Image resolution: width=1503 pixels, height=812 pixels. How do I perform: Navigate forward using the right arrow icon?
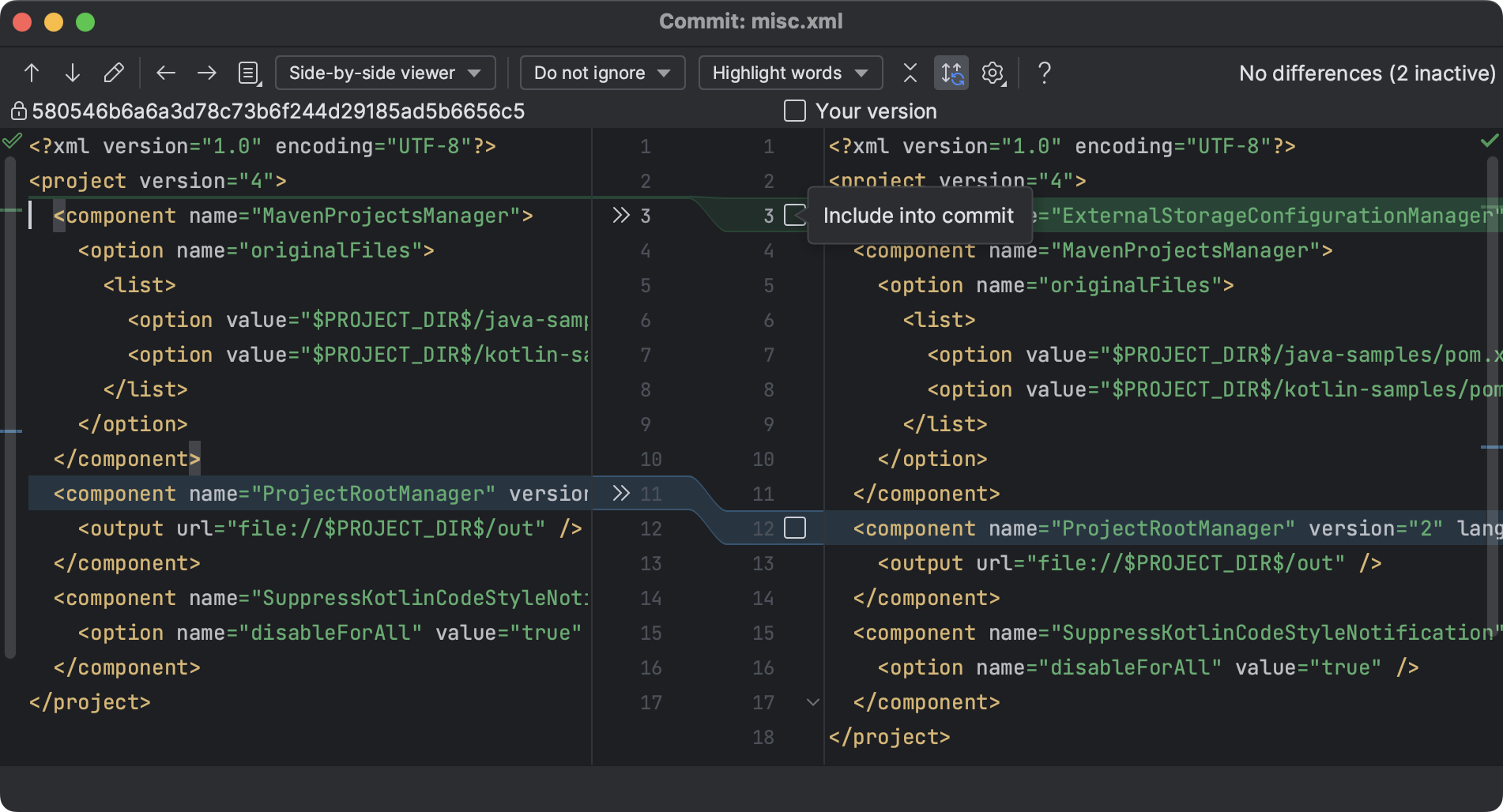(206, 73)
